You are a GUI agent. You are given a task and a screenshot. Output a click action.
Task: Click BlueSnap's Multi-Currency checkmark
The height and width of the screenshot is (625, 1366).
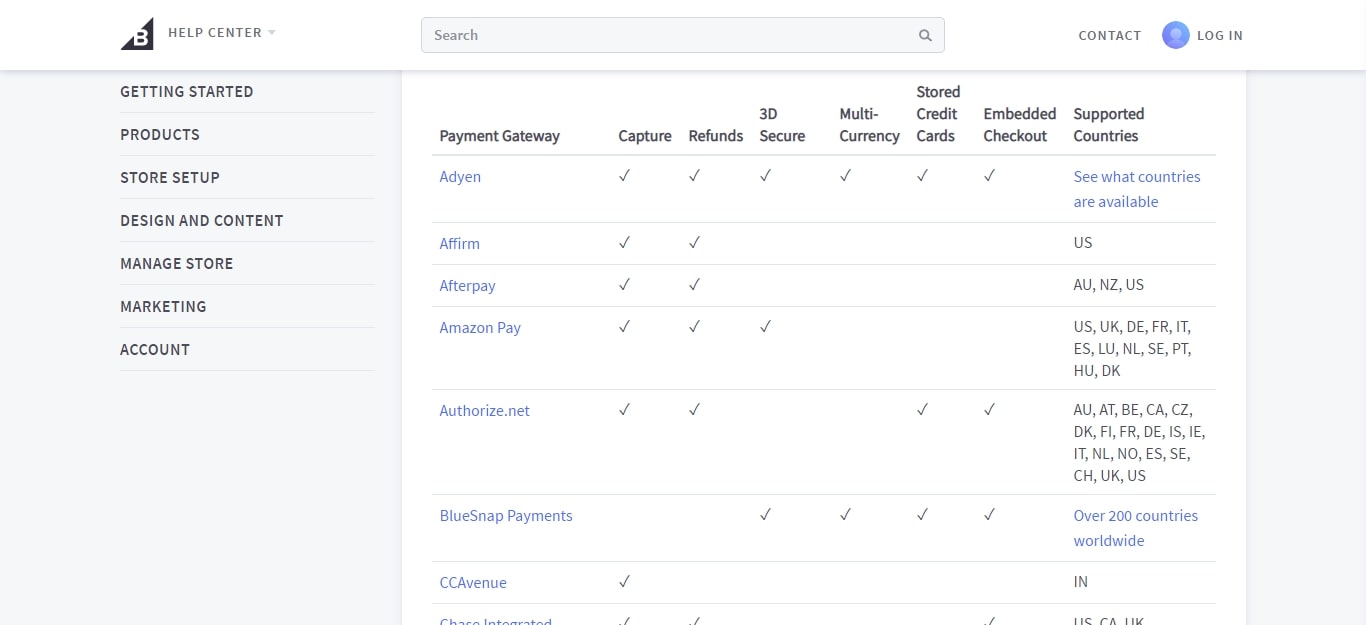click(845, 515)
